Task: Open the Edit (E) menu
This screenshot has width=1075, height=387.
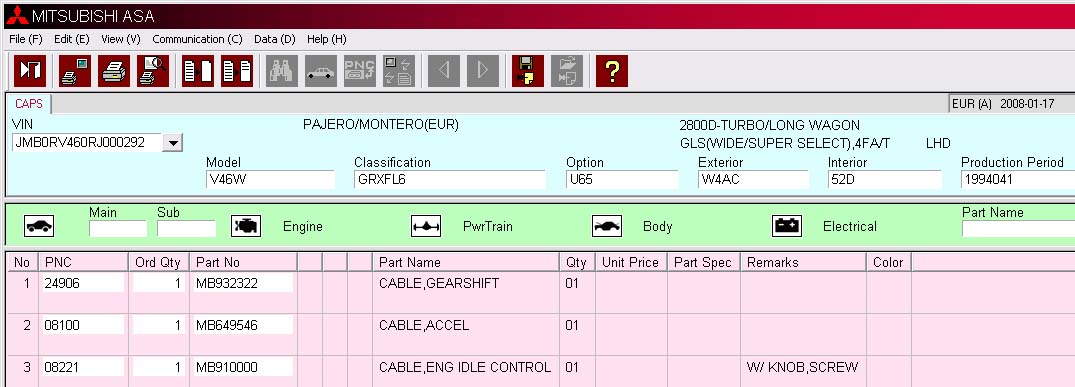Action: coord(72,39)
